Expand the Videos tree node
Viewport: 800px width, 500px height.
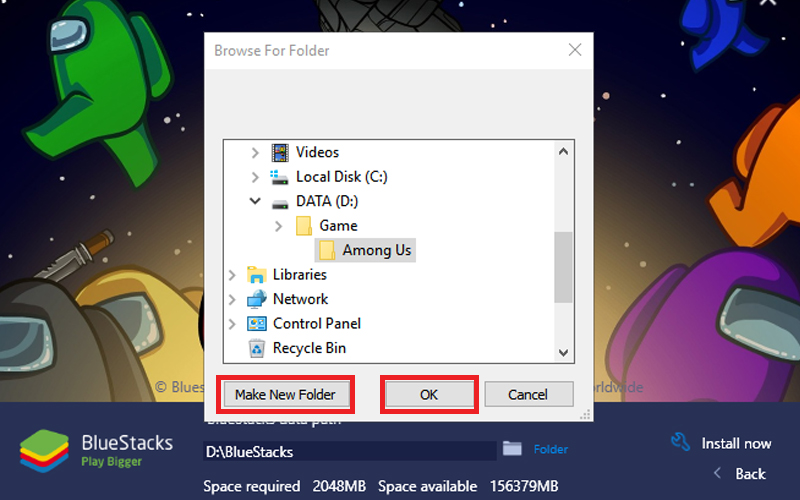(x=255, y=153)
